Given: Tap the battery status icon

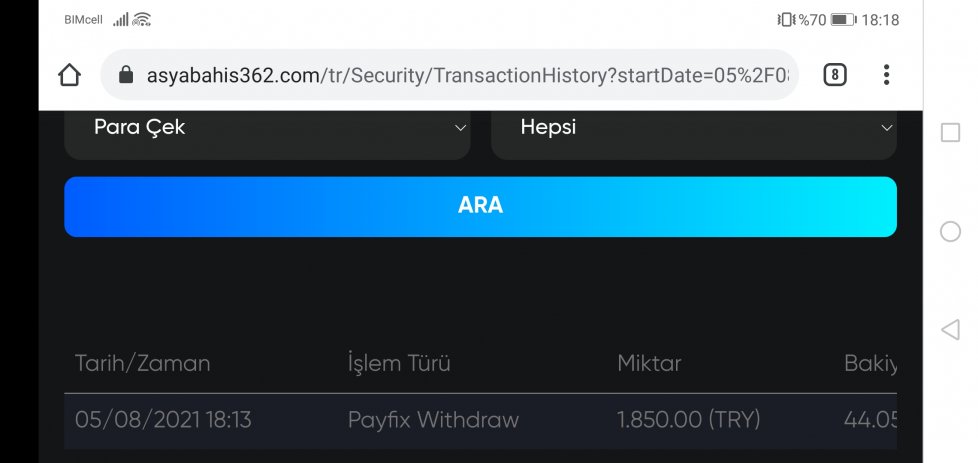Looking at the screenshot, I should (843, 20).
